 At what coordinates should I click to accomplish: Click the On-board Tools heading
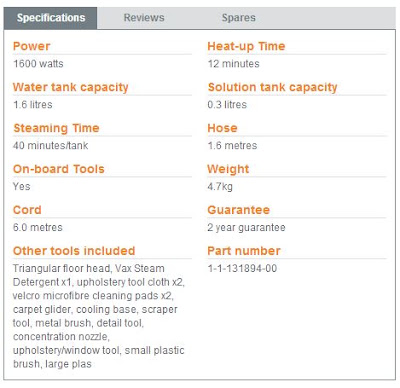[x=59, y=169]
